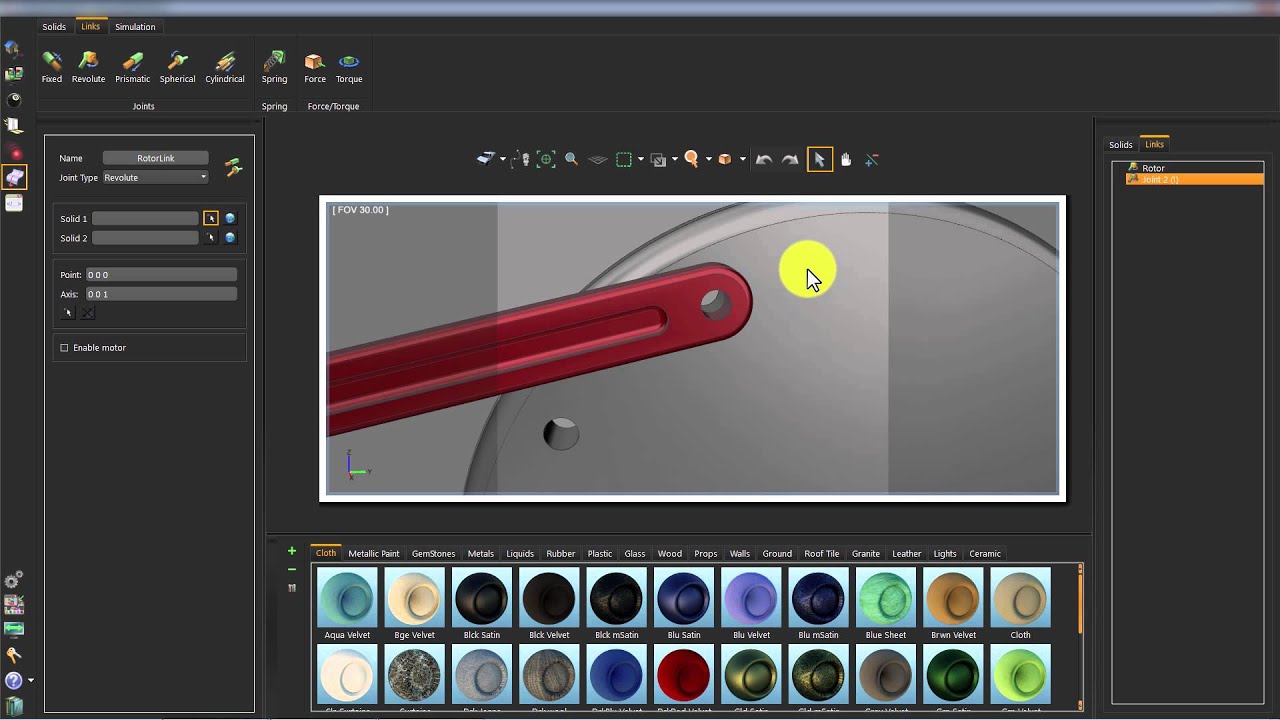
Task: Click the 8-ball icon in left sidebar
Action: pyautogui.click(x=14, y=100)
